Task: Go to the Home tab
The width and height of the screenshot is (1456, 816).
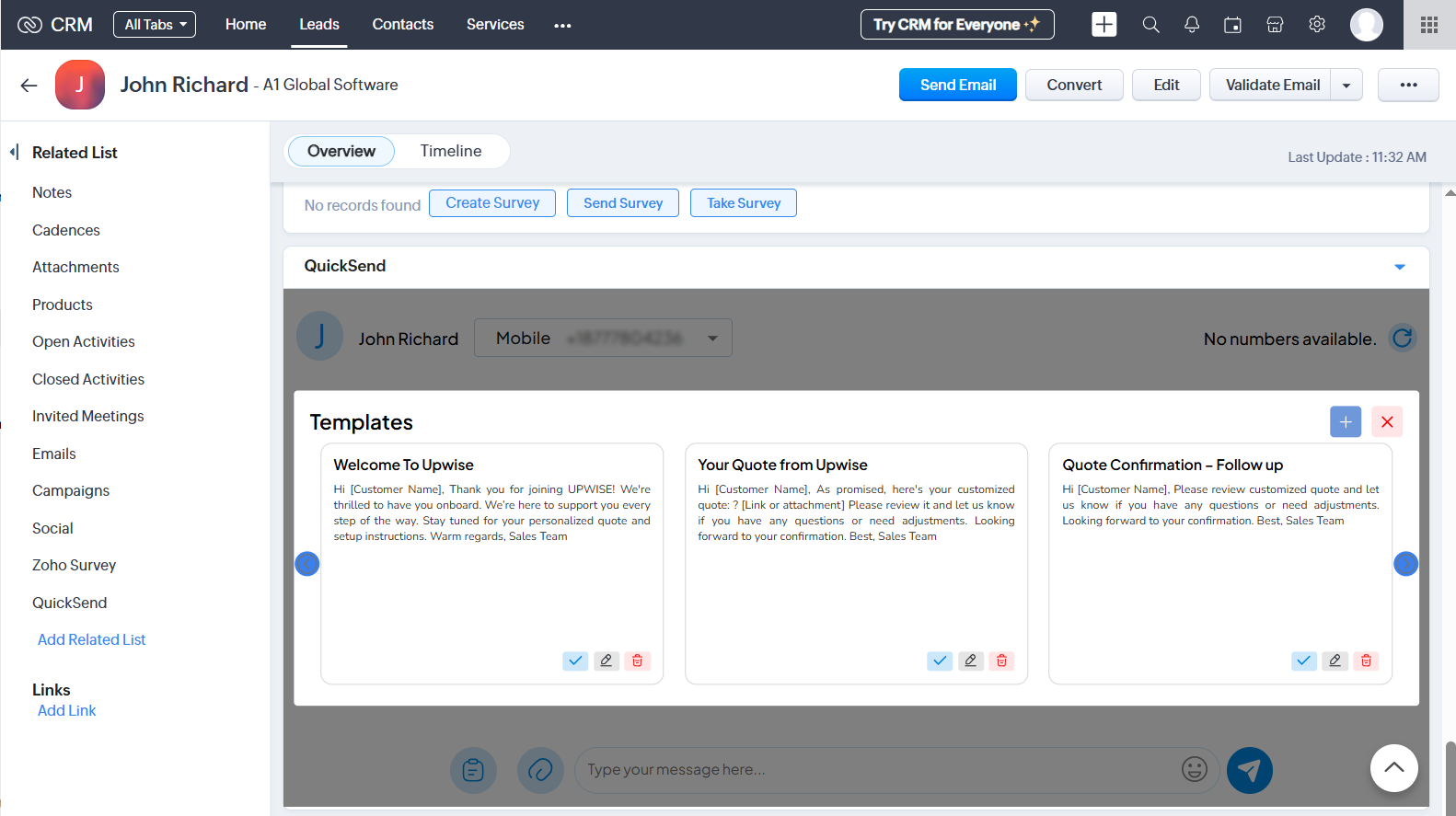Action: (246, 25)
